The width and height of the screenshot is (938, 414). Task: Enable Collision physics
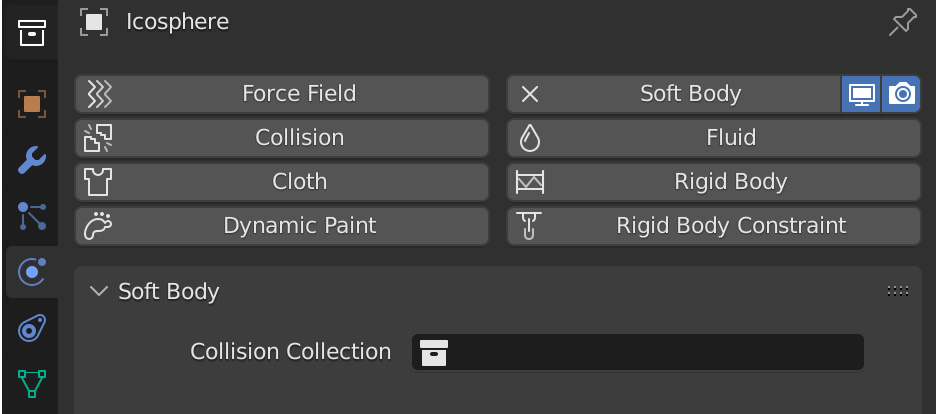(282, 138)
